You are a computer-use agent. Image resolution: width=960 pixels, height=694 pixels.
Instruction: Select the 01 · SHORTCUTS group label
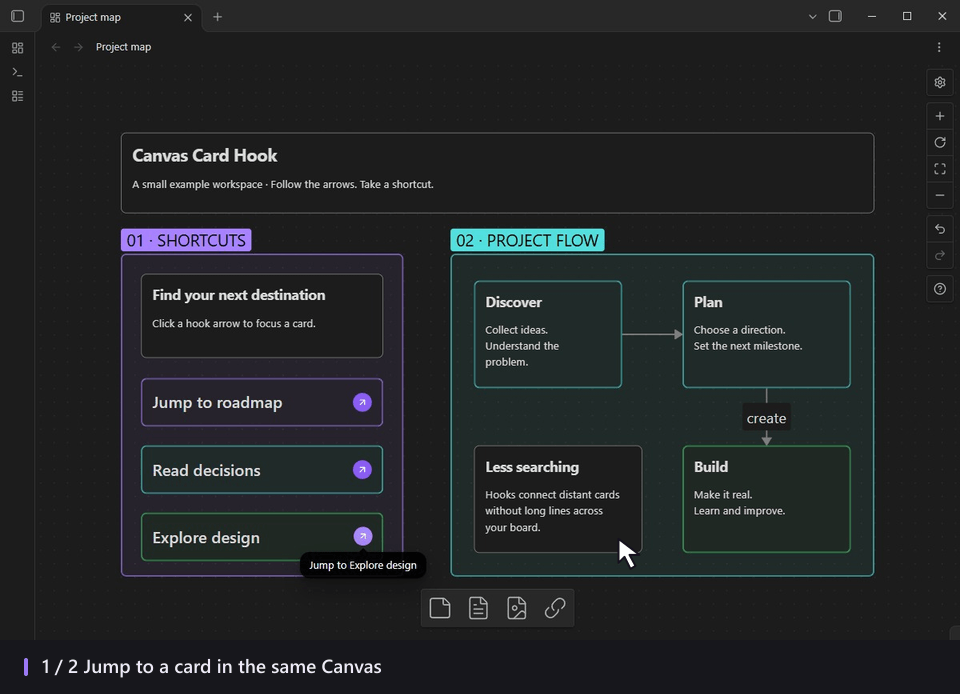[186, 241]
